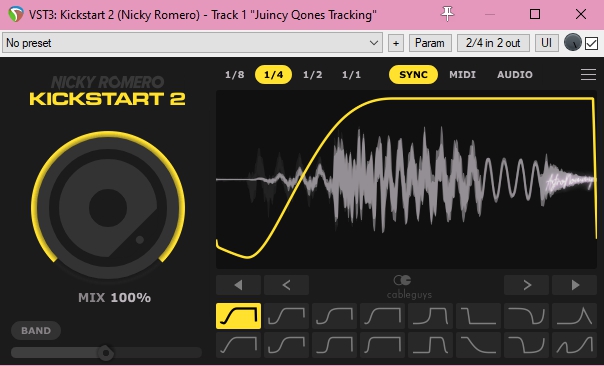The width and height of the screenshot is (604, 366).
Task: Select second curve preset in bottom row
Action: 286,344
